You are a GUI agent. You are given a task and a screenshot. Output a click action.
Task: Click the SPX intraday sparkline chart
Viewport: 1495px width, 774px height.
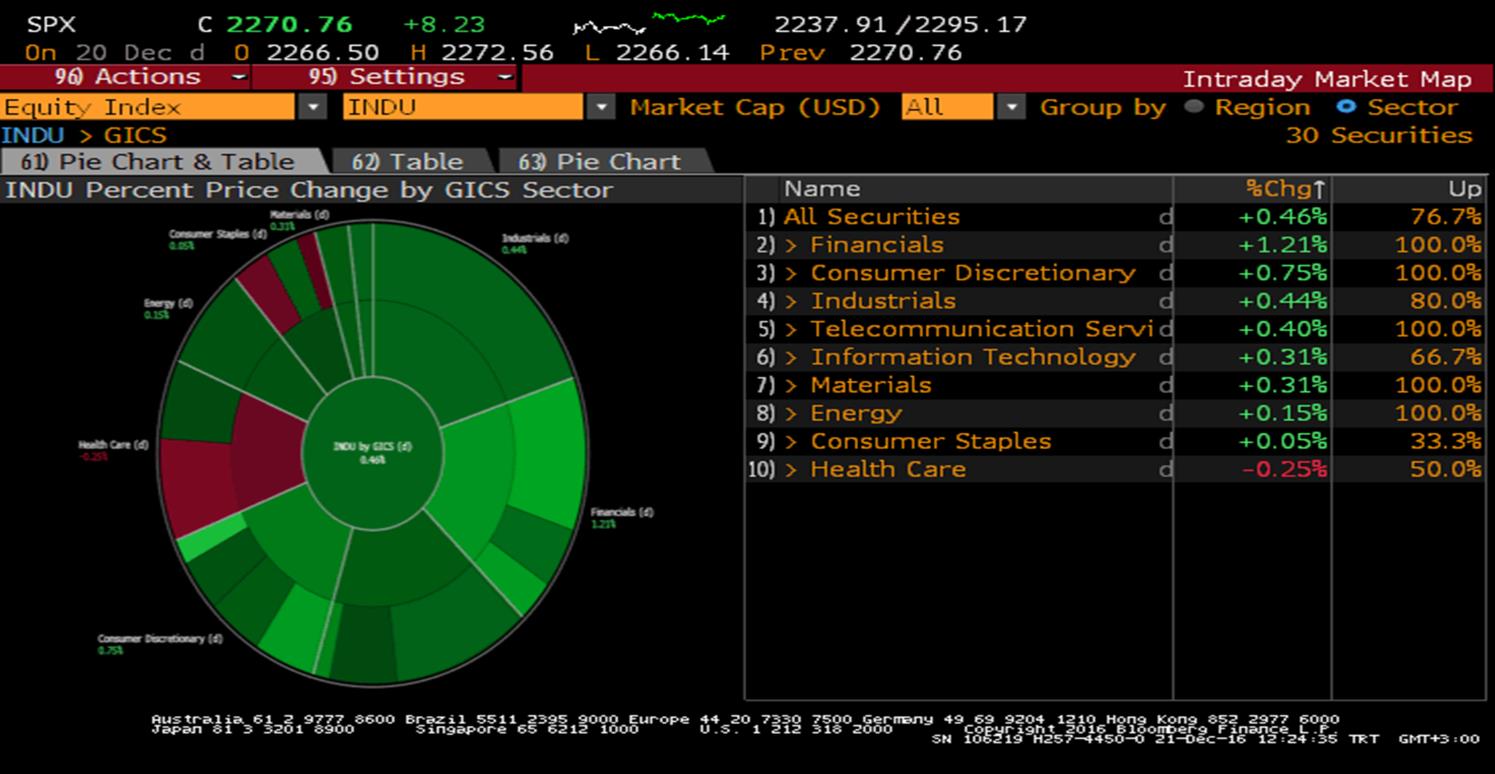(650, 22)
